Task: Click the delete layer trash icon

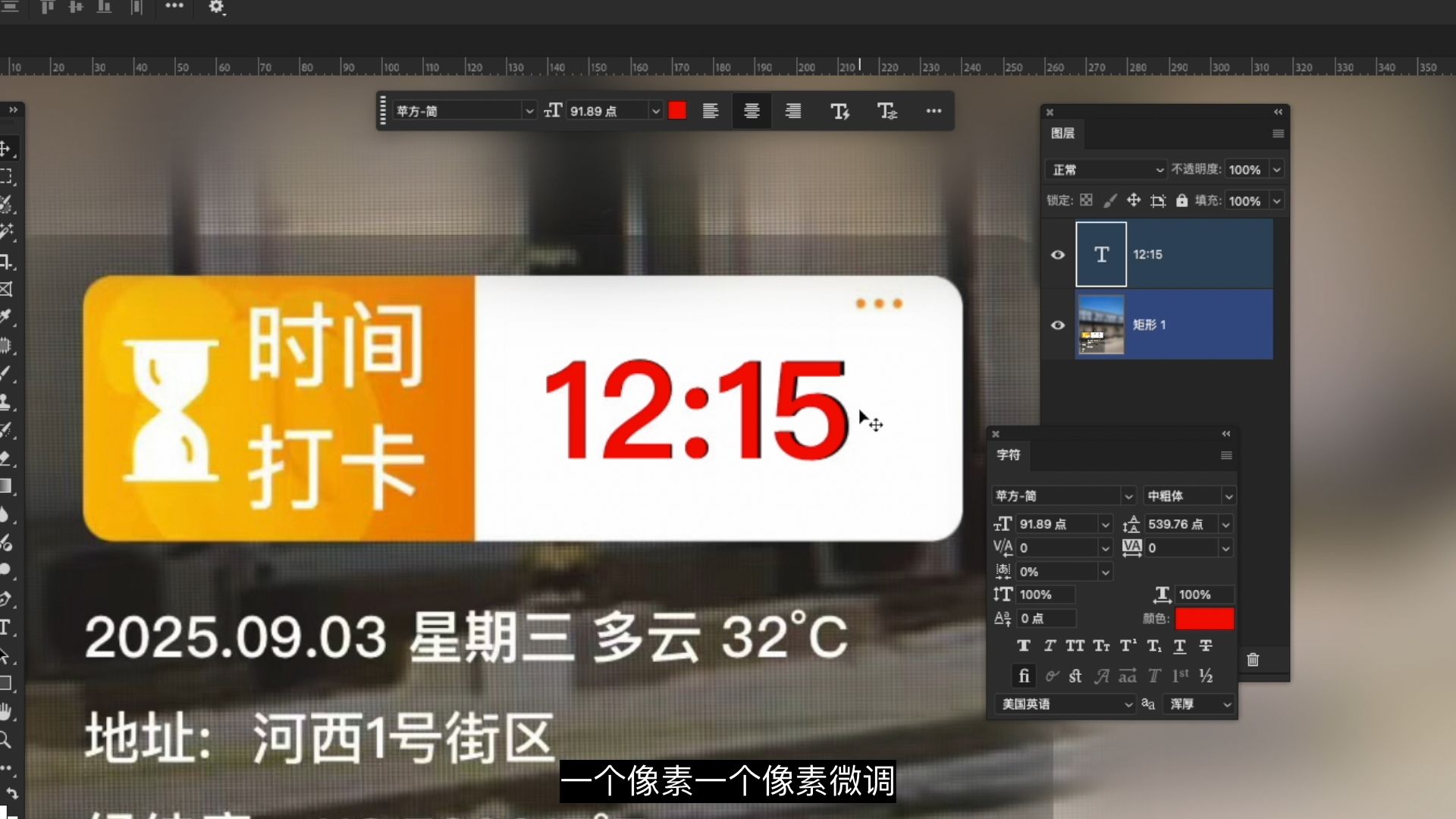Action: pyautogui.click(x=1253, y=660)
